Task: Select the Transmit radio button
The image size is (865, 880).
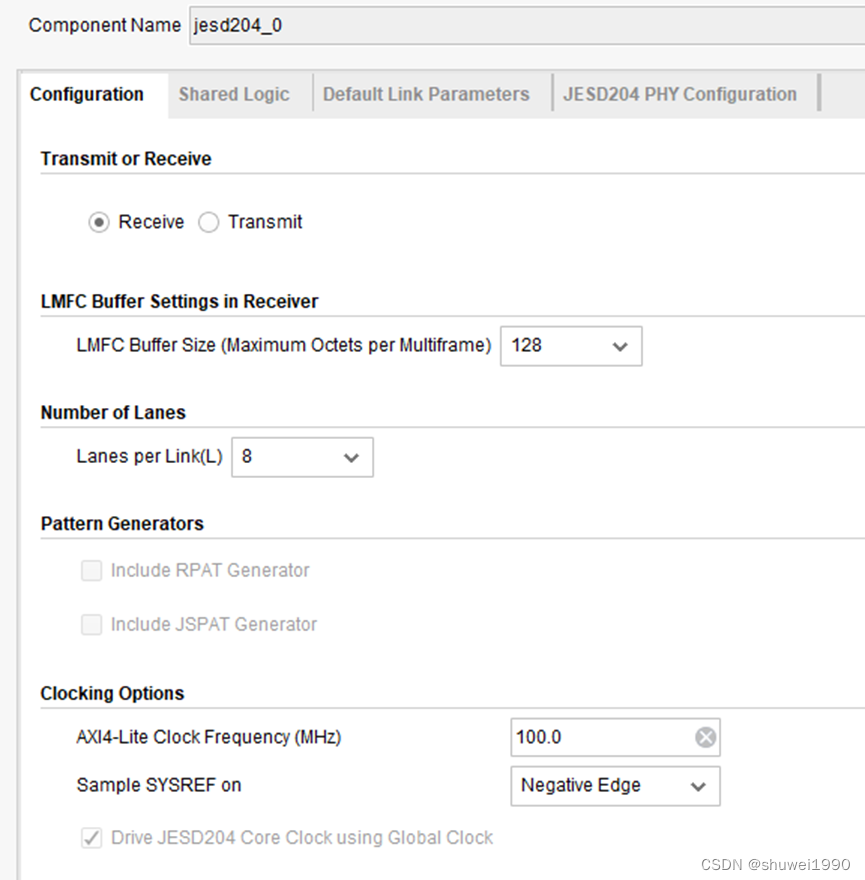Action: tap(209, 222)
